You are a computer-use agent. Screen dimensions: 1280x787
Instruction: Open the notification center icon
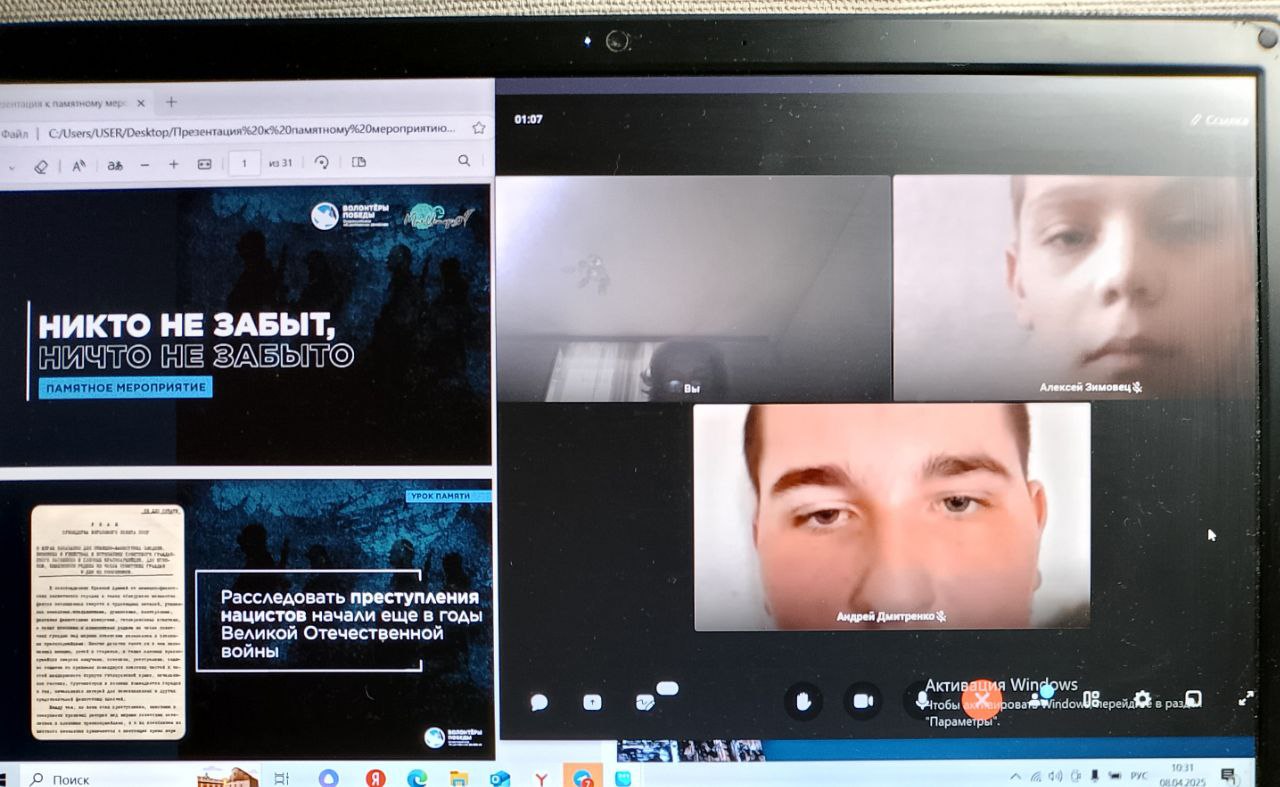[x=1229, y=775]
